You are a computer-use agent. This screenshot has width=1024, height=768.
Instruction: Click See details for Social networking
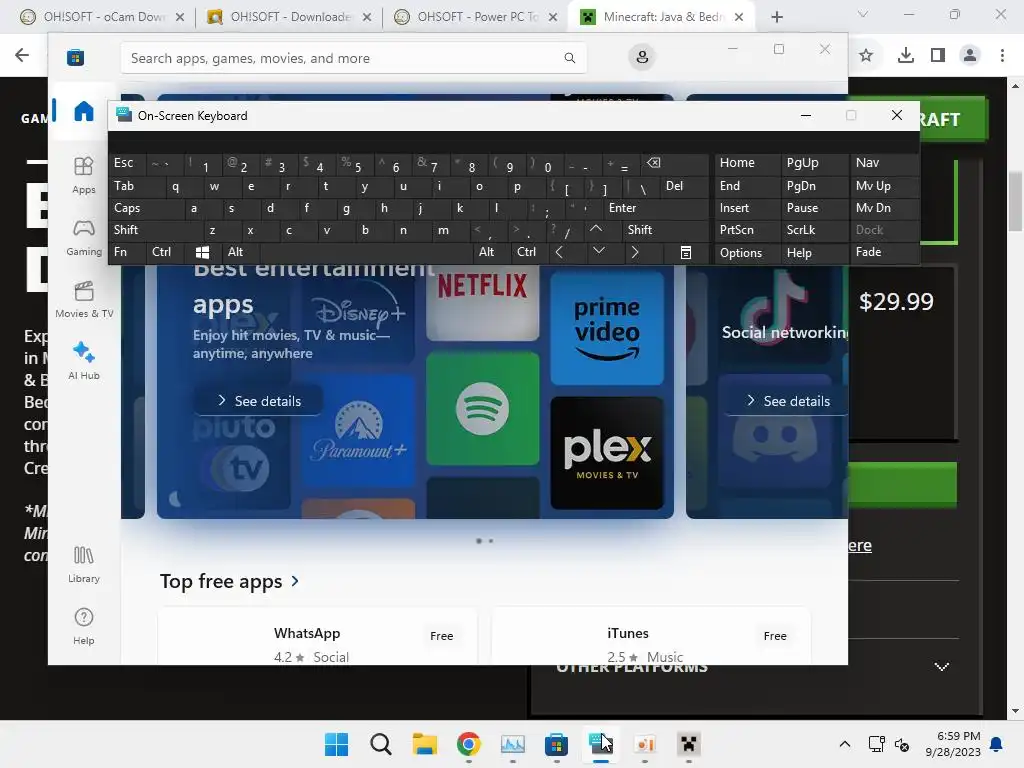click(x=788, y=401)
